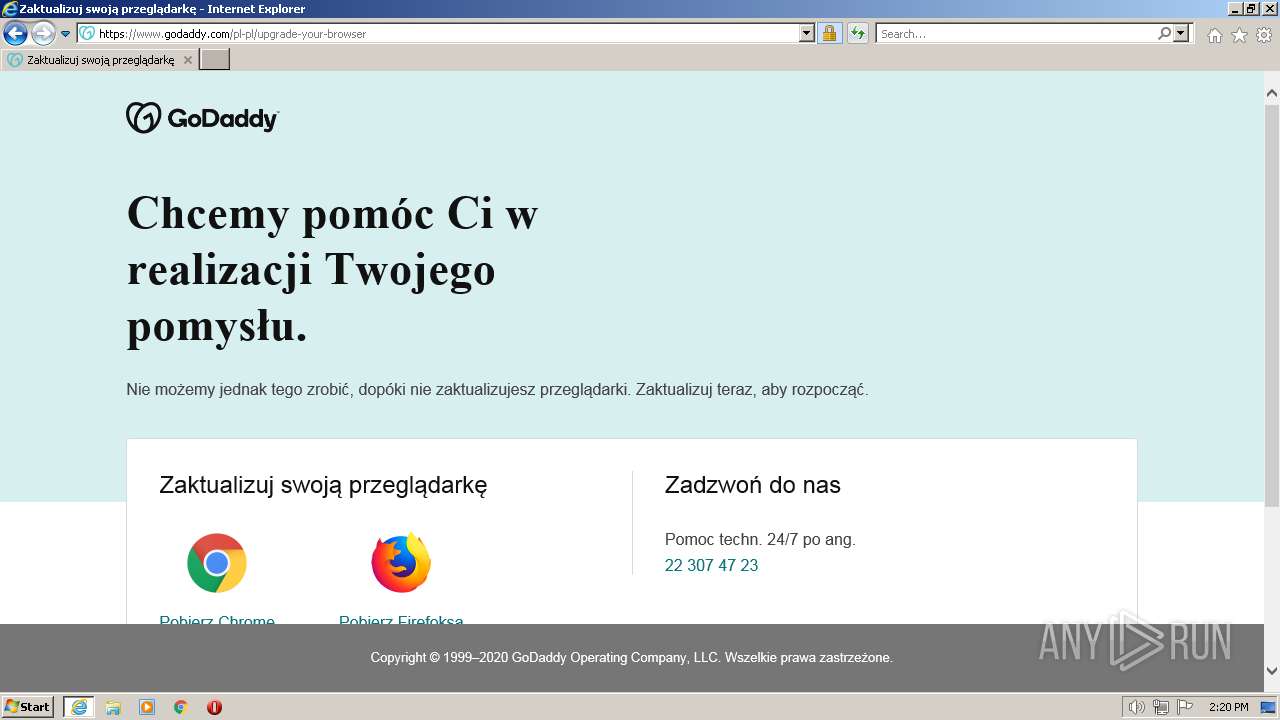1280x720 pixels.
Task: Open Favorites star icon
Action: pos(1239,35)
